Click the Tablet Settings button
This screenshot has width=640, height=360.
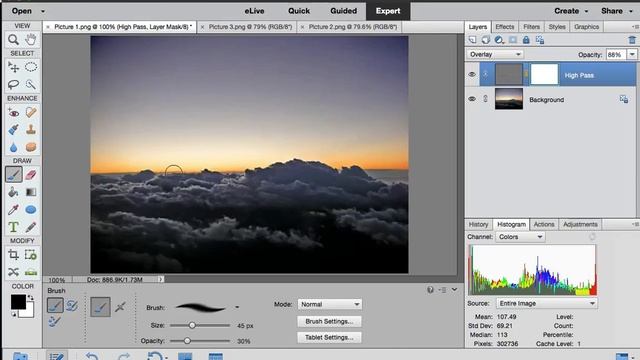(x=329, y=338)
